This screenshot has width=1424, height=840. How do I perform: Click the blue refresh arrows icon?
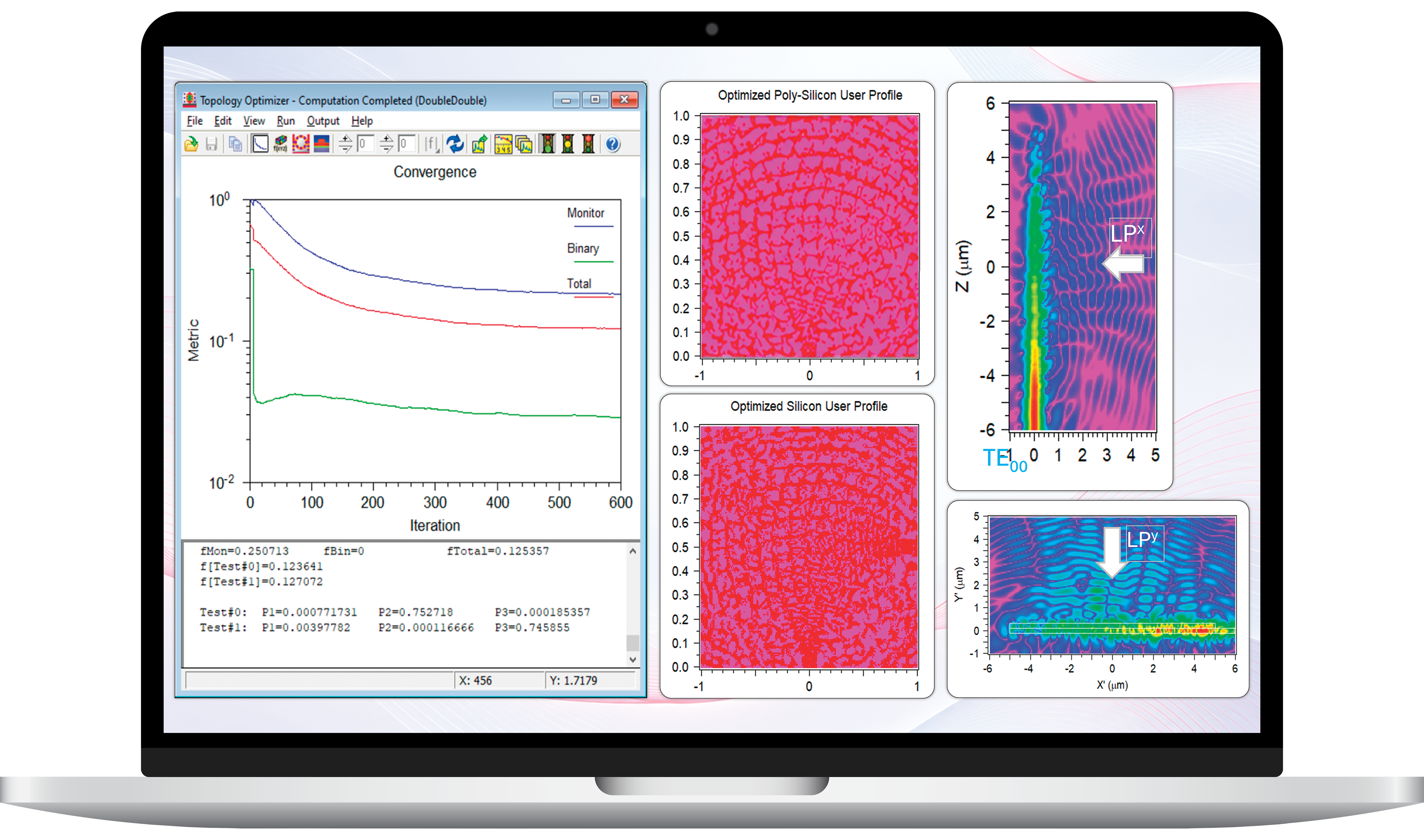coord(455,144)
